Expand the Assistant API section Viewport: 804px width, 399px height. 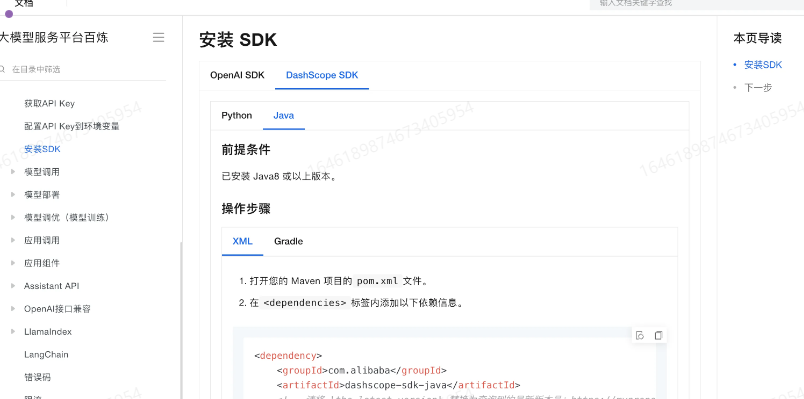(x=13, y=286)
